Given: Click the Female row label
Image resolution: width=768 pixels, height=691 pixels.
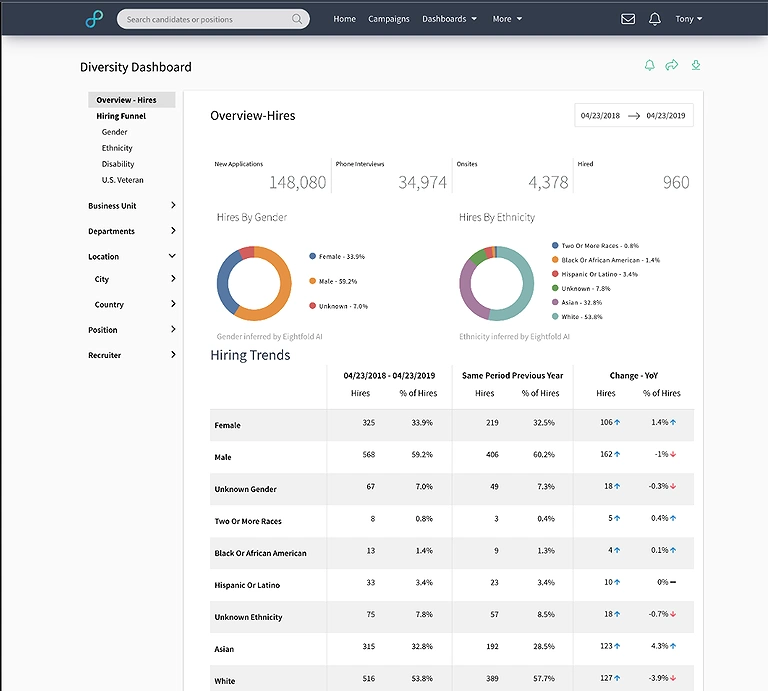Looking at the screenshot, I should (x=227, y=426).
